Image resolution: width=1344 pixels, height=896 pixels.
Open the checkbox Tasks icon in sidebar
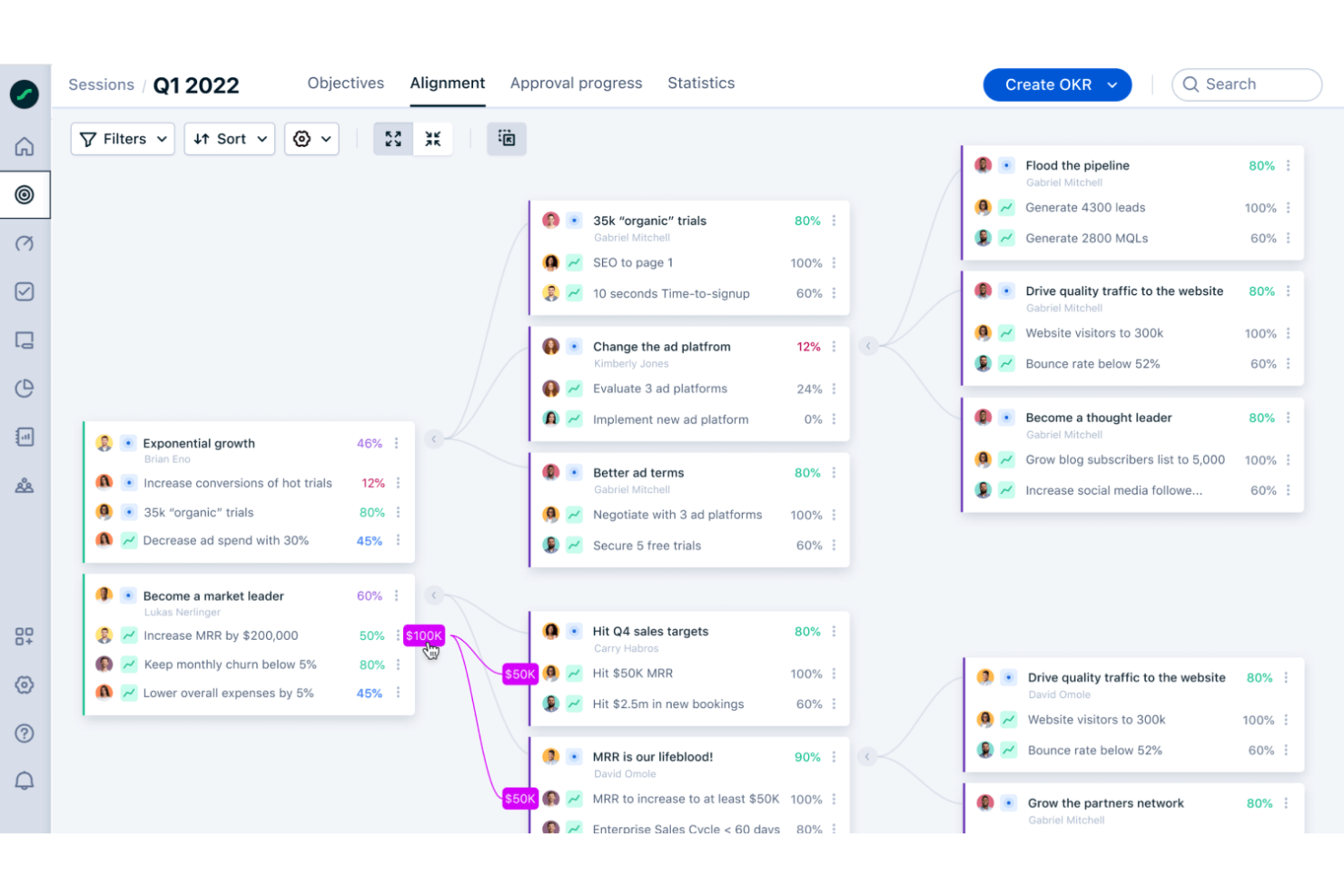(25, 291)
